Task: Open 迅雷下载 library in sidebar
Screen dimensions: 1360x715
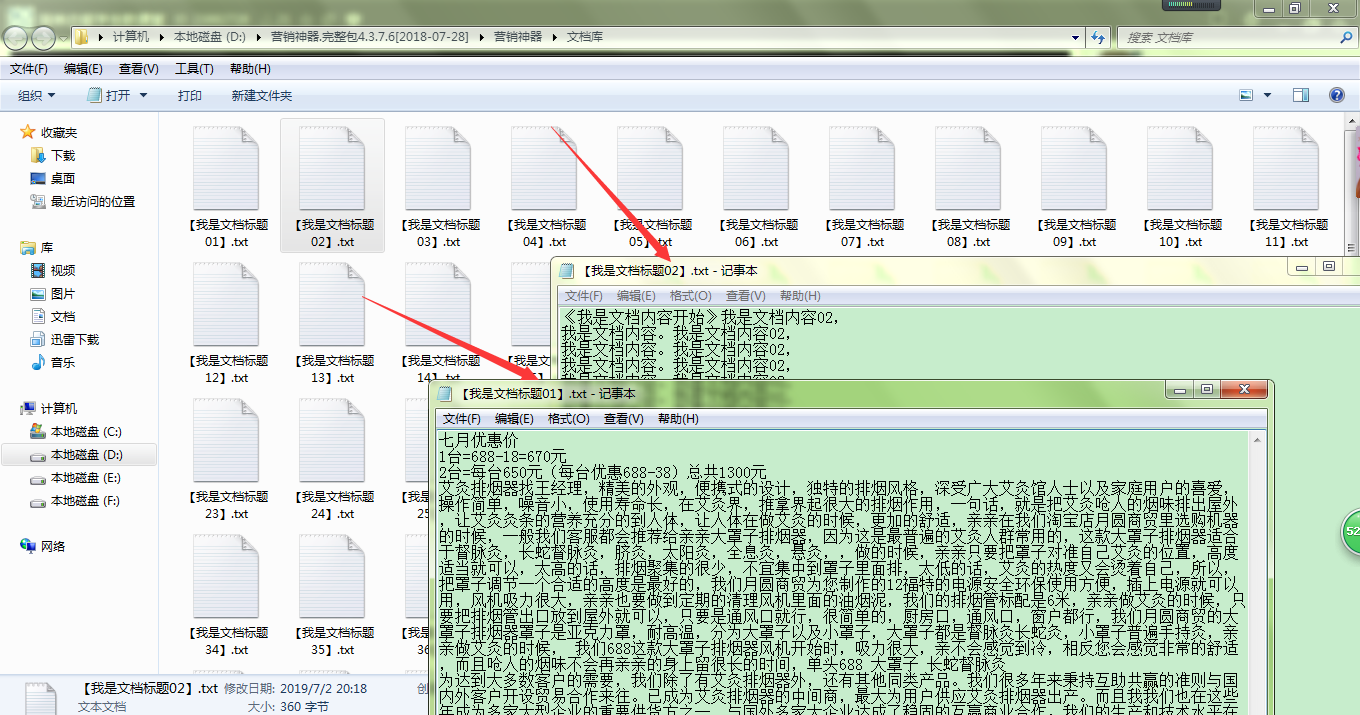Action: pyautogui.click(x=74, y=340)
